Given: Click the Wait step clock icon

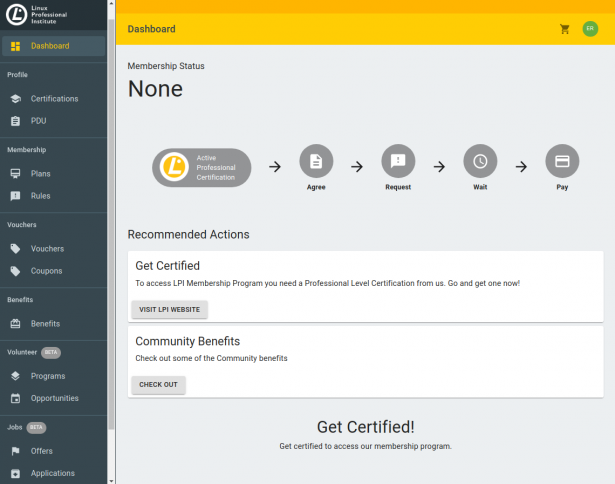Looking at the screenshot, I should coord(480,161).
